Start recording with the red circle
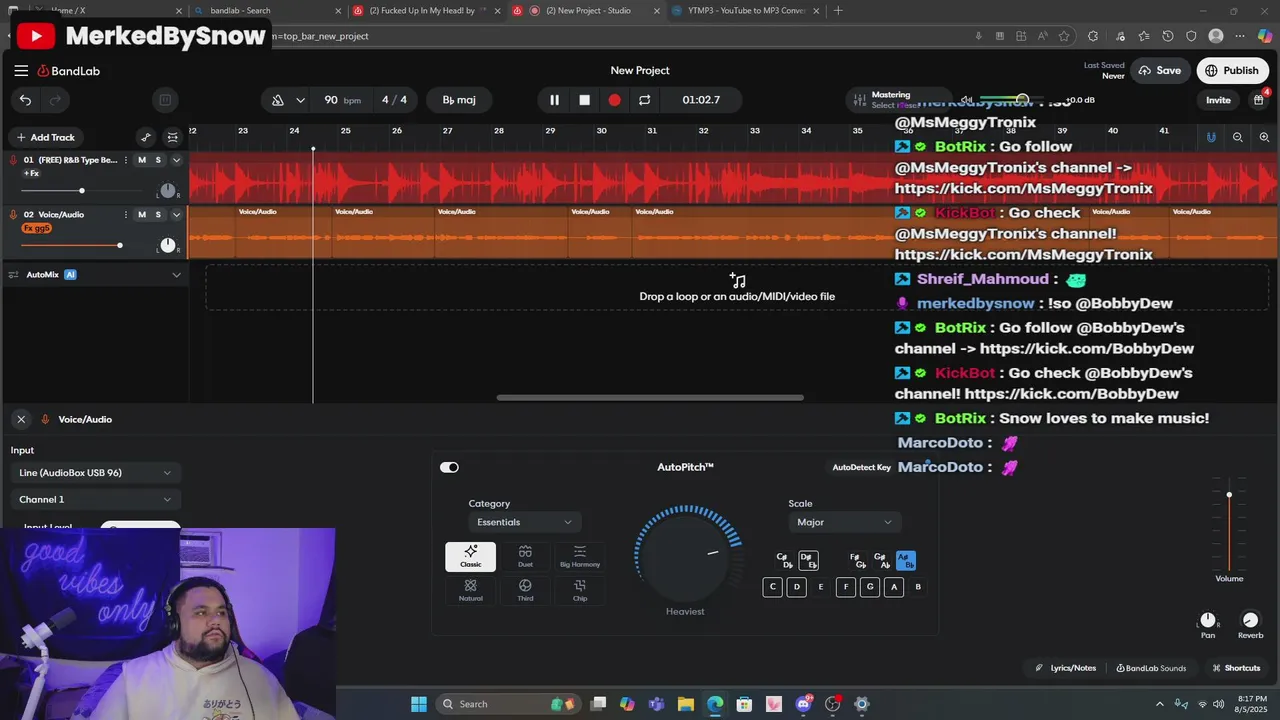The image size is (1280, 720). (x=614, y=100)
